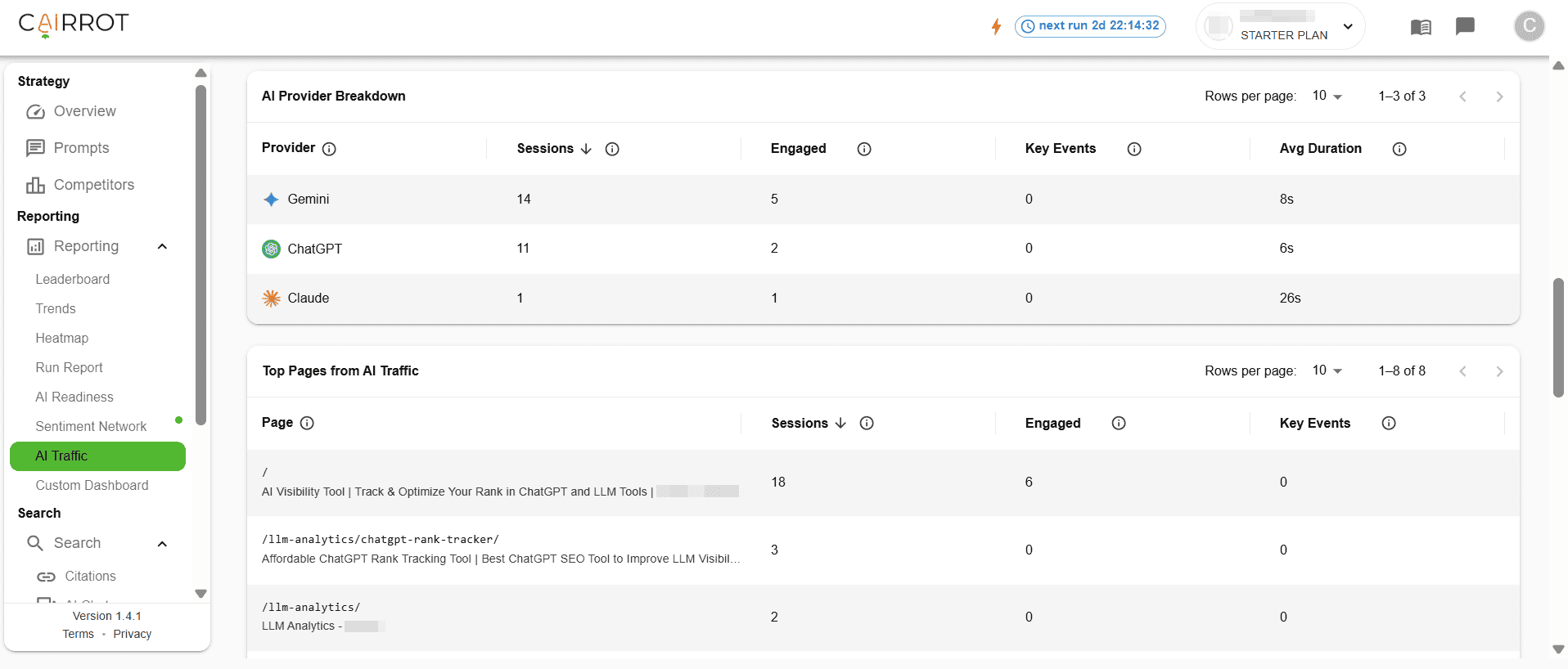This screenshot has width=1568, height=669.
Task: Click Gemini's 14 sessions value
Action: pos(524,200)
